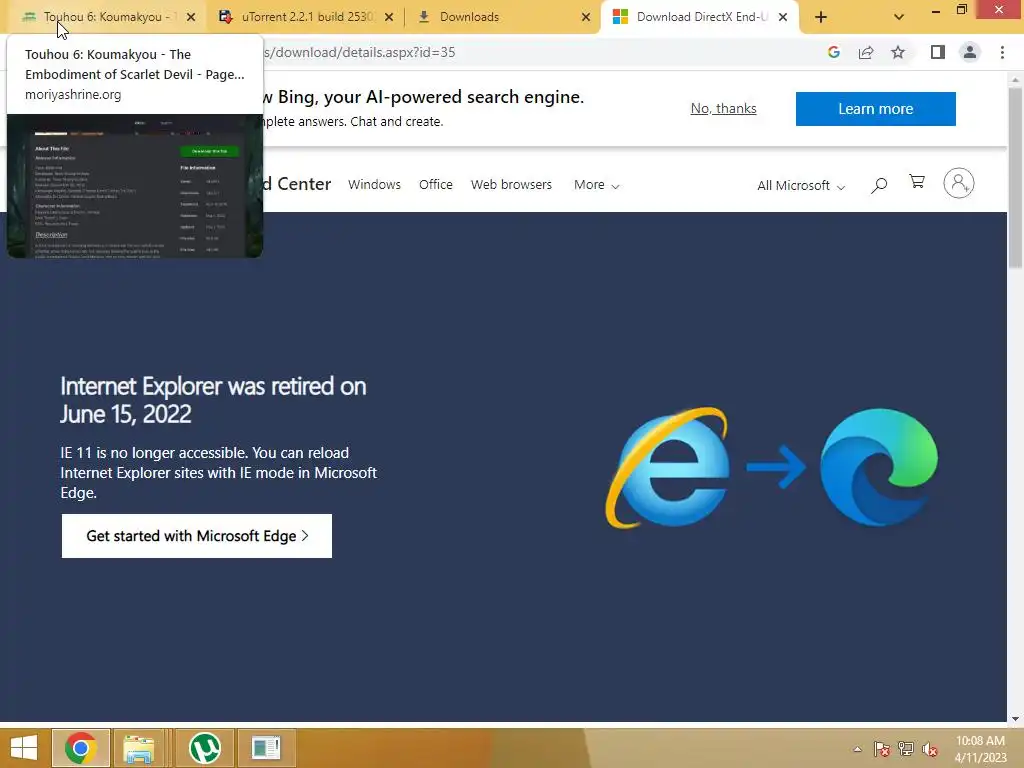Click the Microsoft Edge logo image
This screenshot has height=768, width=1024.
(x=879, y=466)
